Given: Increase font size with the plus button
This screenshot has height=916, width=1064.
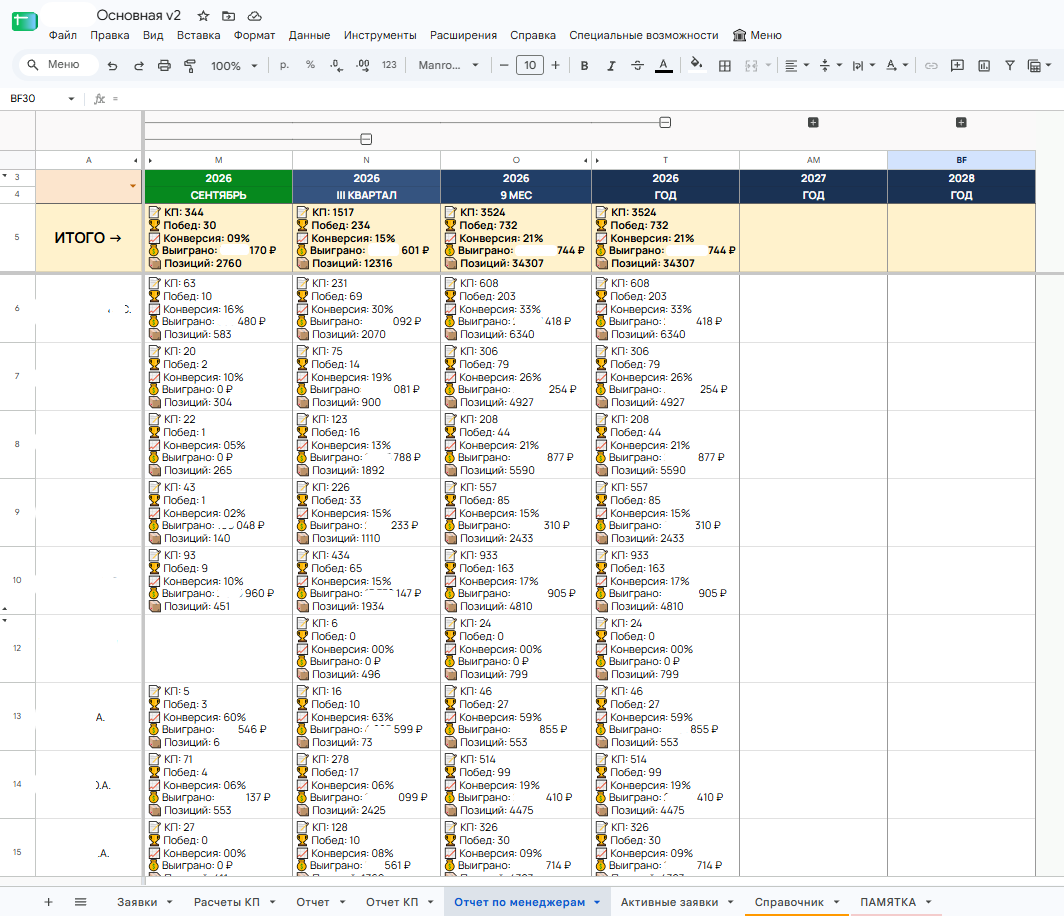Looking at the screenshot, I should [x=555, y=65].
